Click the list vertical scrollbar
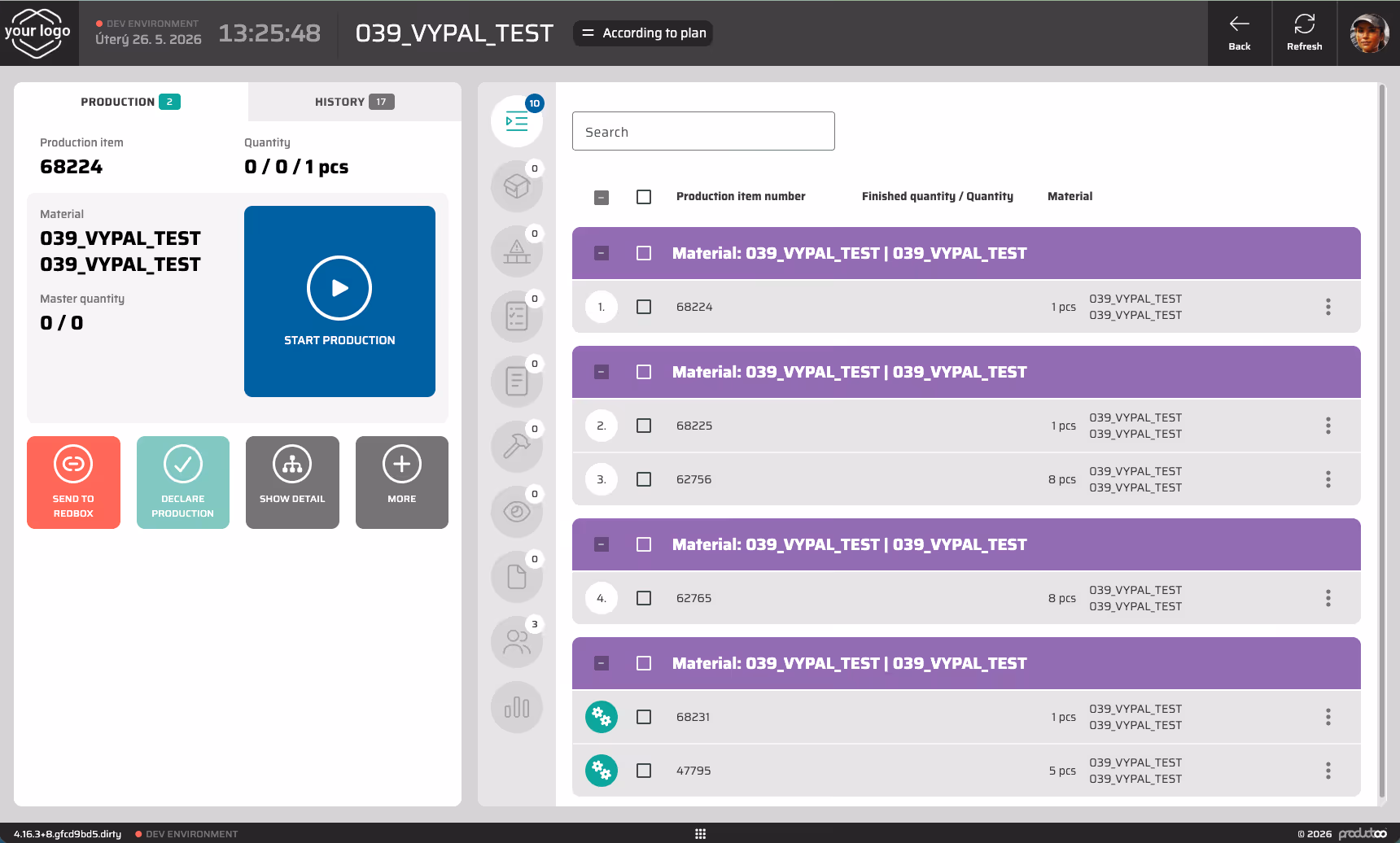The width and height of the screenshot is (1400, 843). [x=1381, y=439]
